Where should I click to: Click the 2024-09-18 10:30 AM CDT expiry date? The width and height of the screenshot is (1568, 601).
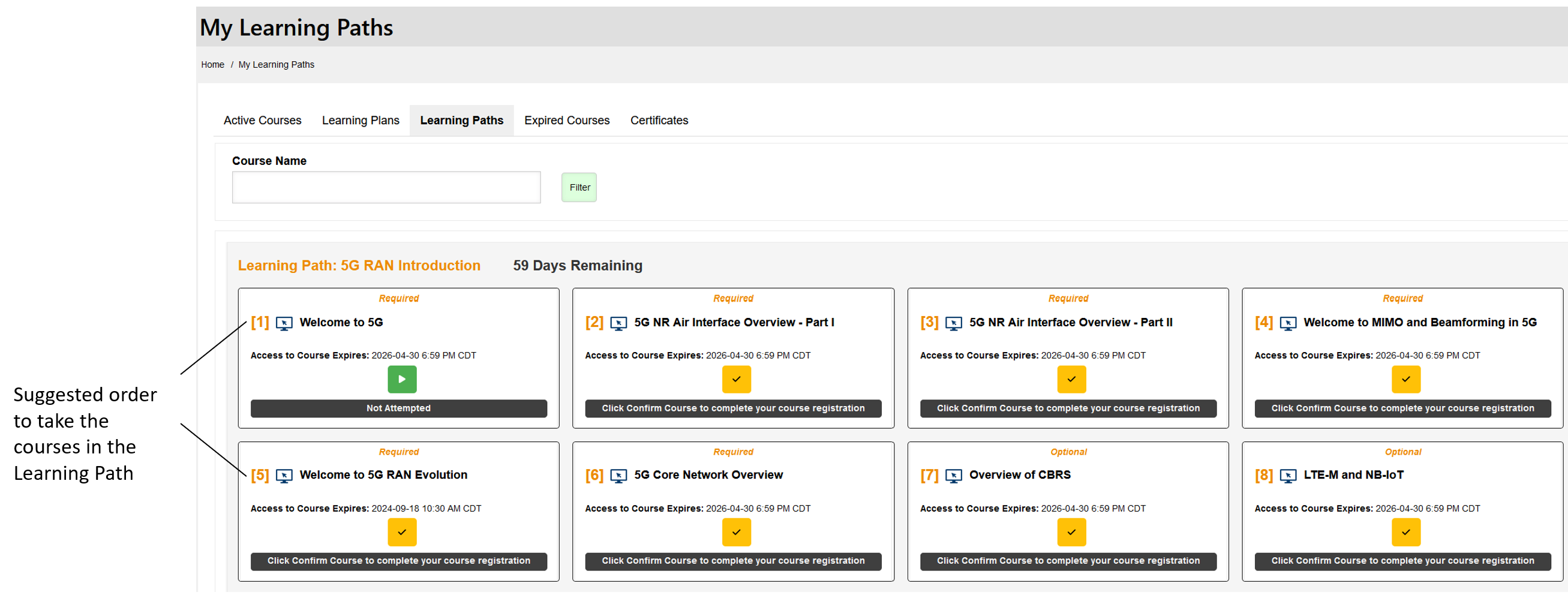pyautogui.click(x=426, y=509)
